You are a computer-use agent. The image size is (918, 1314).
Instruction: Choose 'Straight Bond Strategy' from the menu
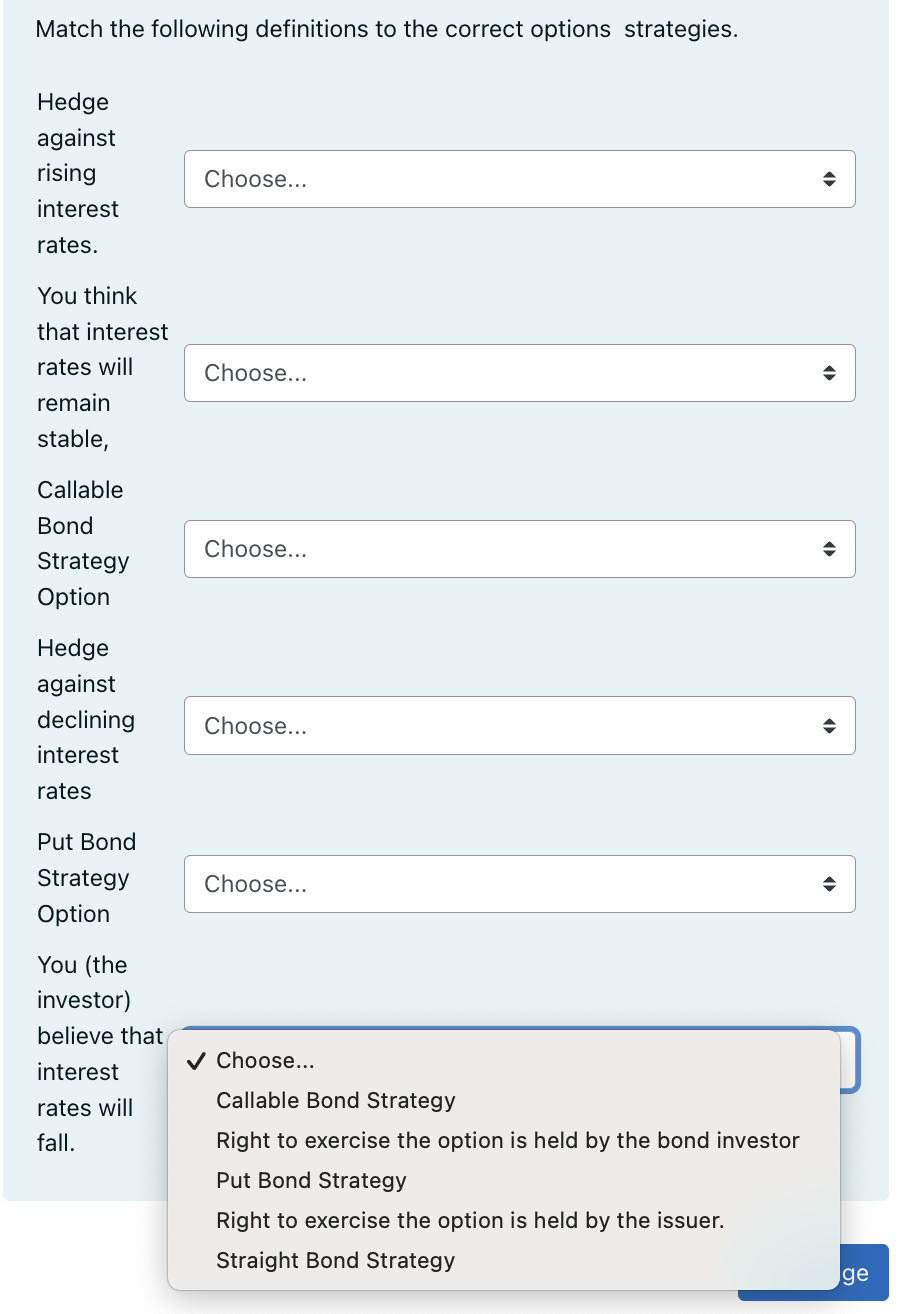click(335, 1260)
